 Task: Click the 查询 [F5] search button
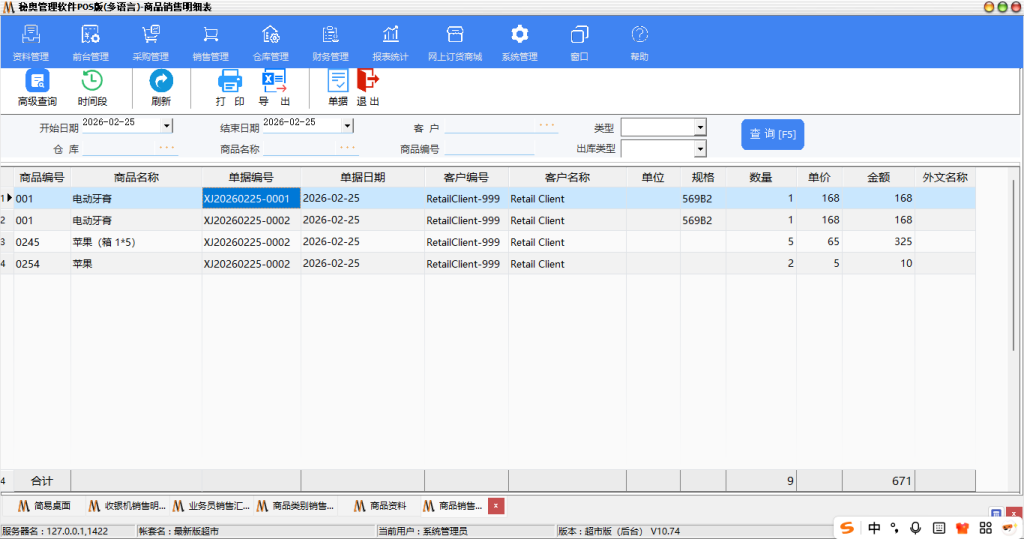(772, 135)
